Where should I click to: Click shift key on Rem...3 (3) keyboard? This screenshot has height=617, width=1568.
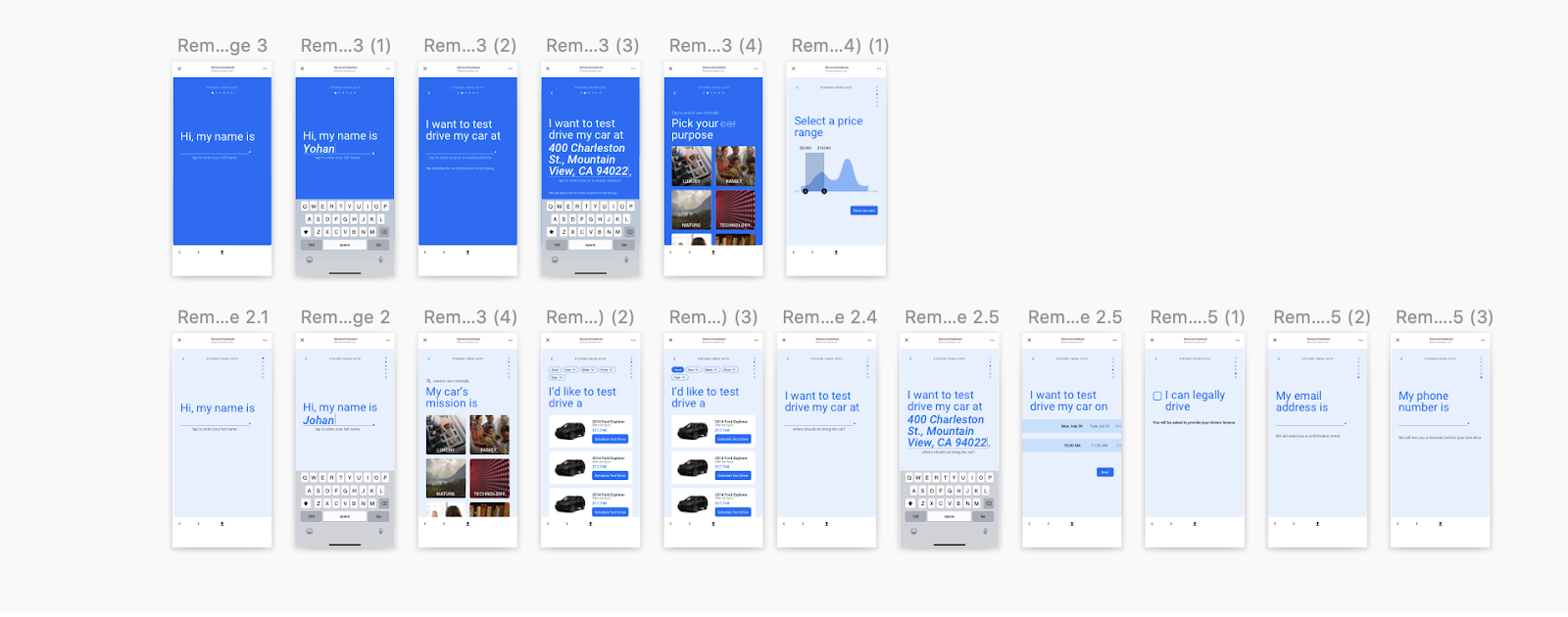552,232
